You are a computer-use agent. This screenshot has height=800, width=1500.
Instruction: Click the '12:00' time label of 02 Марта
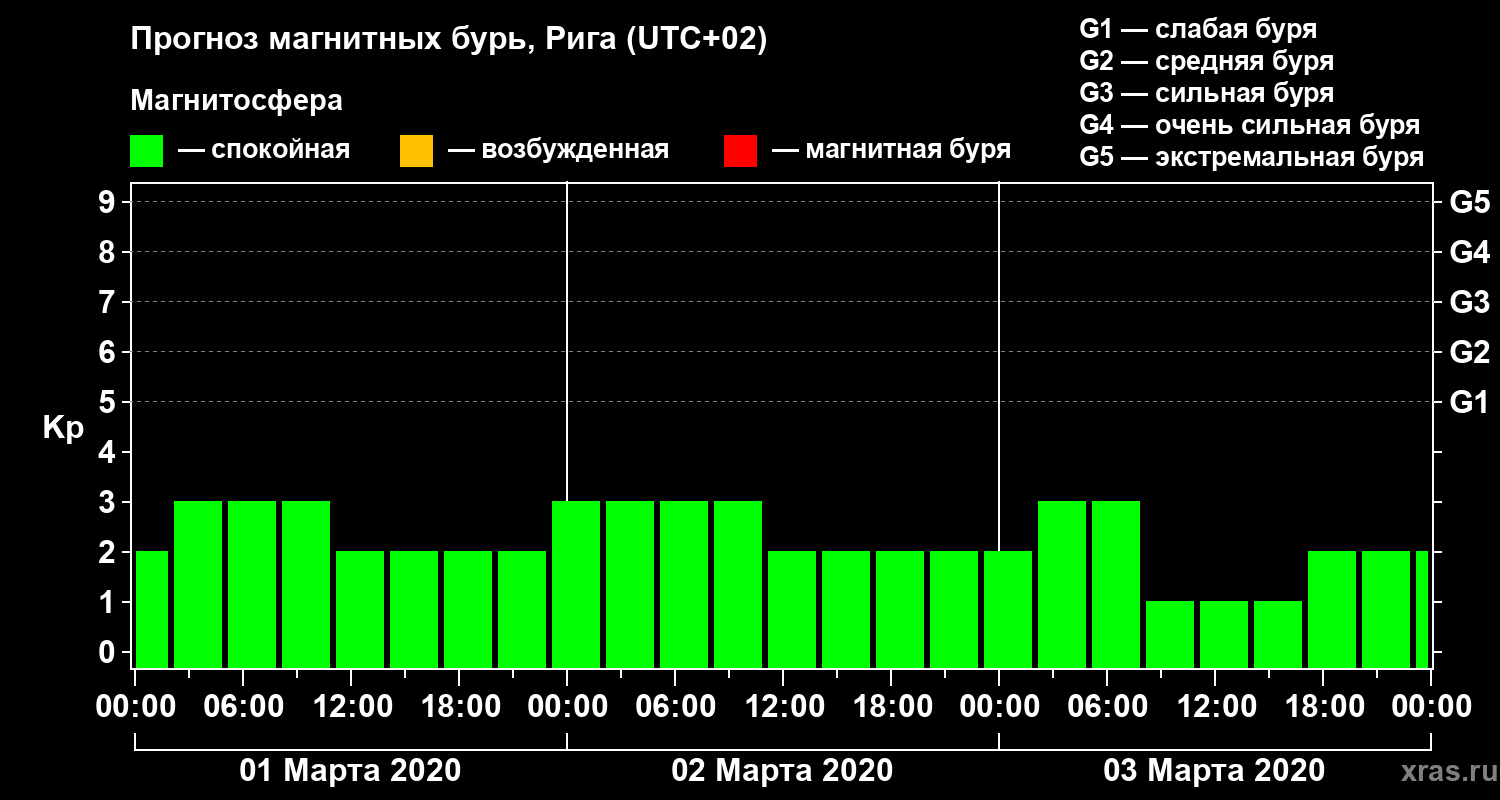click(785, 707)
